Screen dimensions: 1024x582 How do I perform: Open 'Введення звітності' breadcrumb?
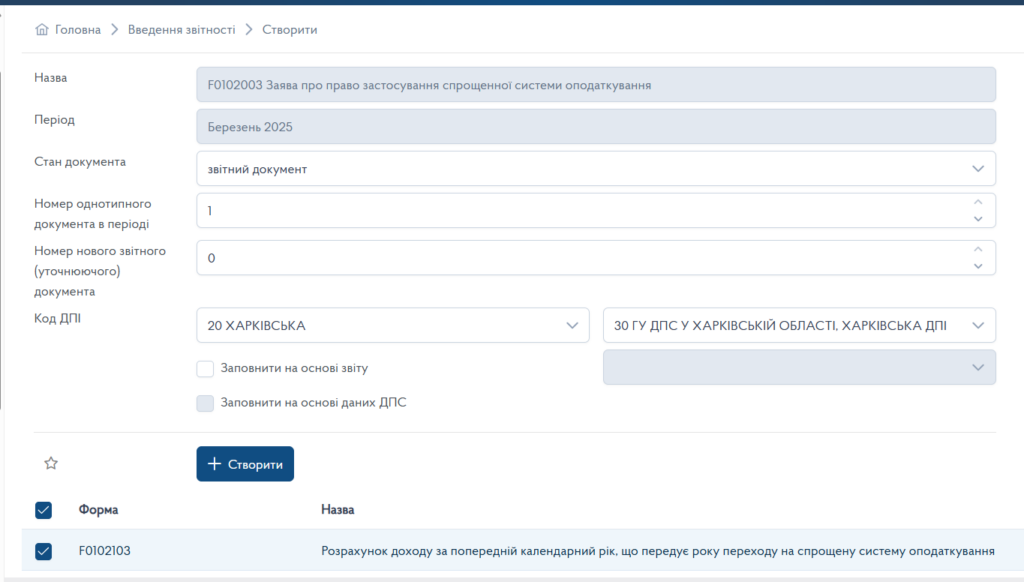tap(181, 30)
